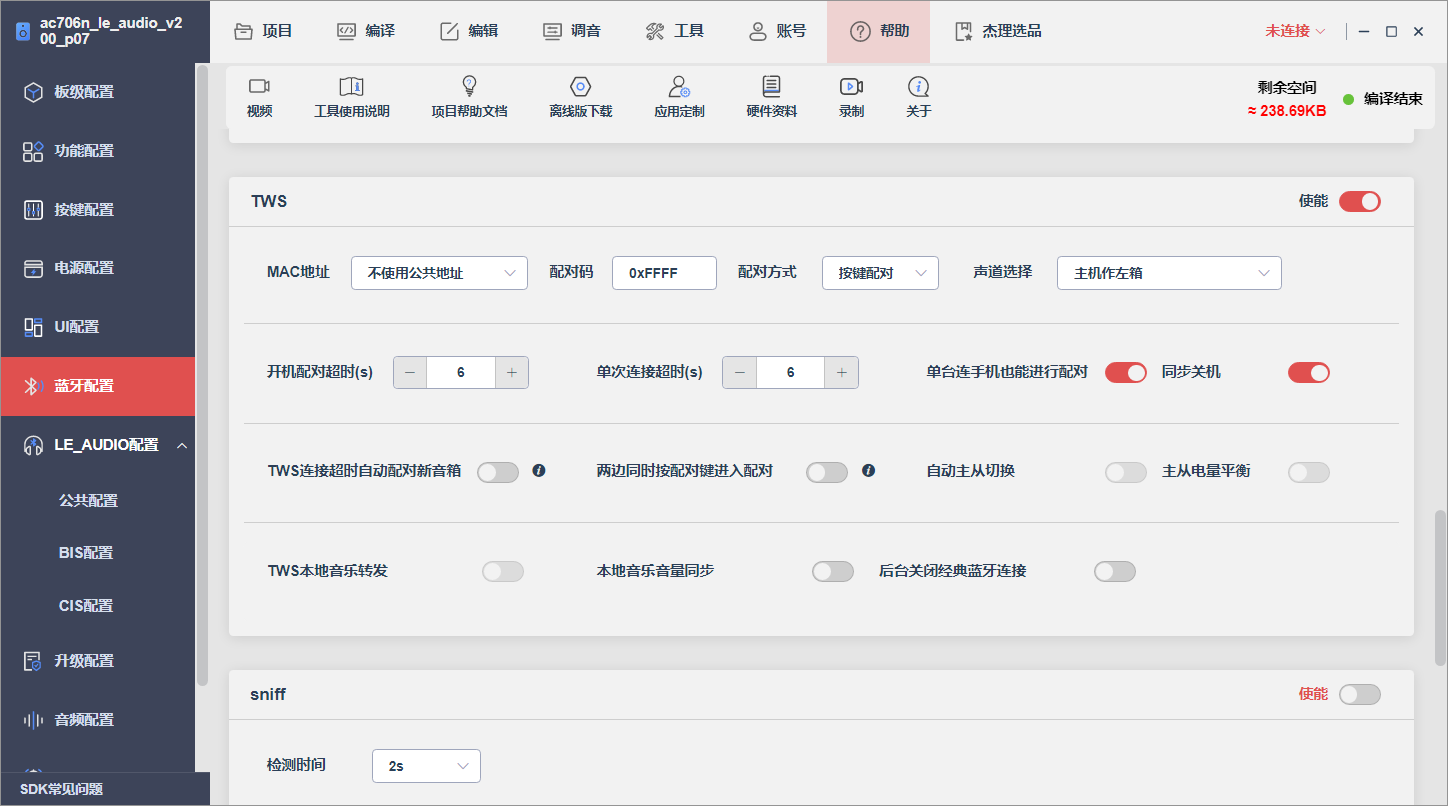
Task: Toggle 单台连手机也能进行配对 switch
Action: point(1126,373)
